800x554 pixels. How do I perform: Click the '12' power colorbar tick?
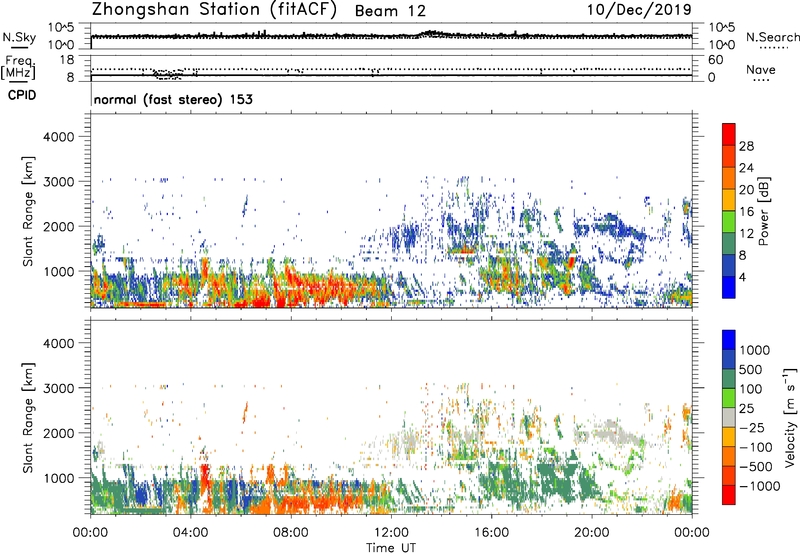coord(746,234)
